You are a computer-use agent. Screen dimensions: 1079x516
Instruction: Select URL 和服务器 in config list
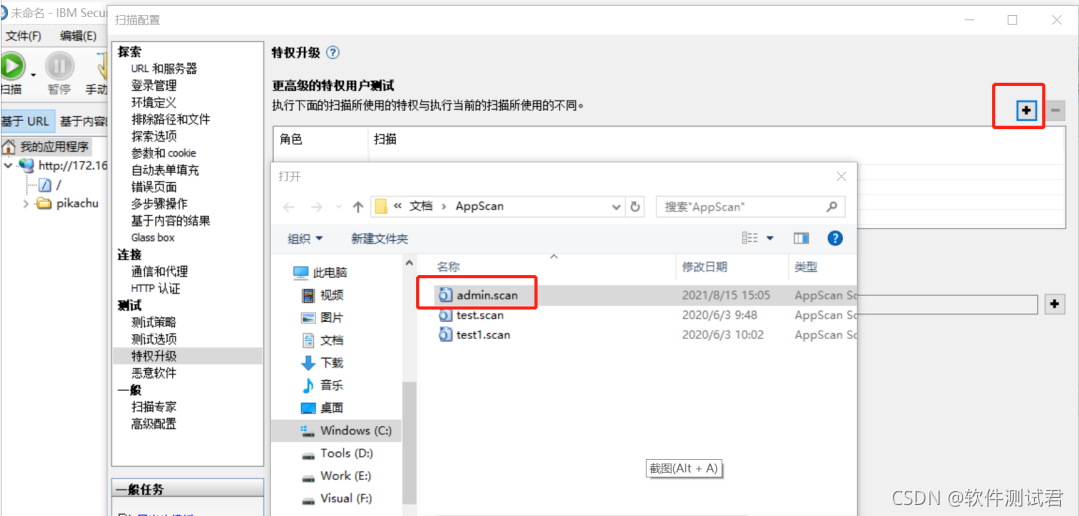pos(164,69)
